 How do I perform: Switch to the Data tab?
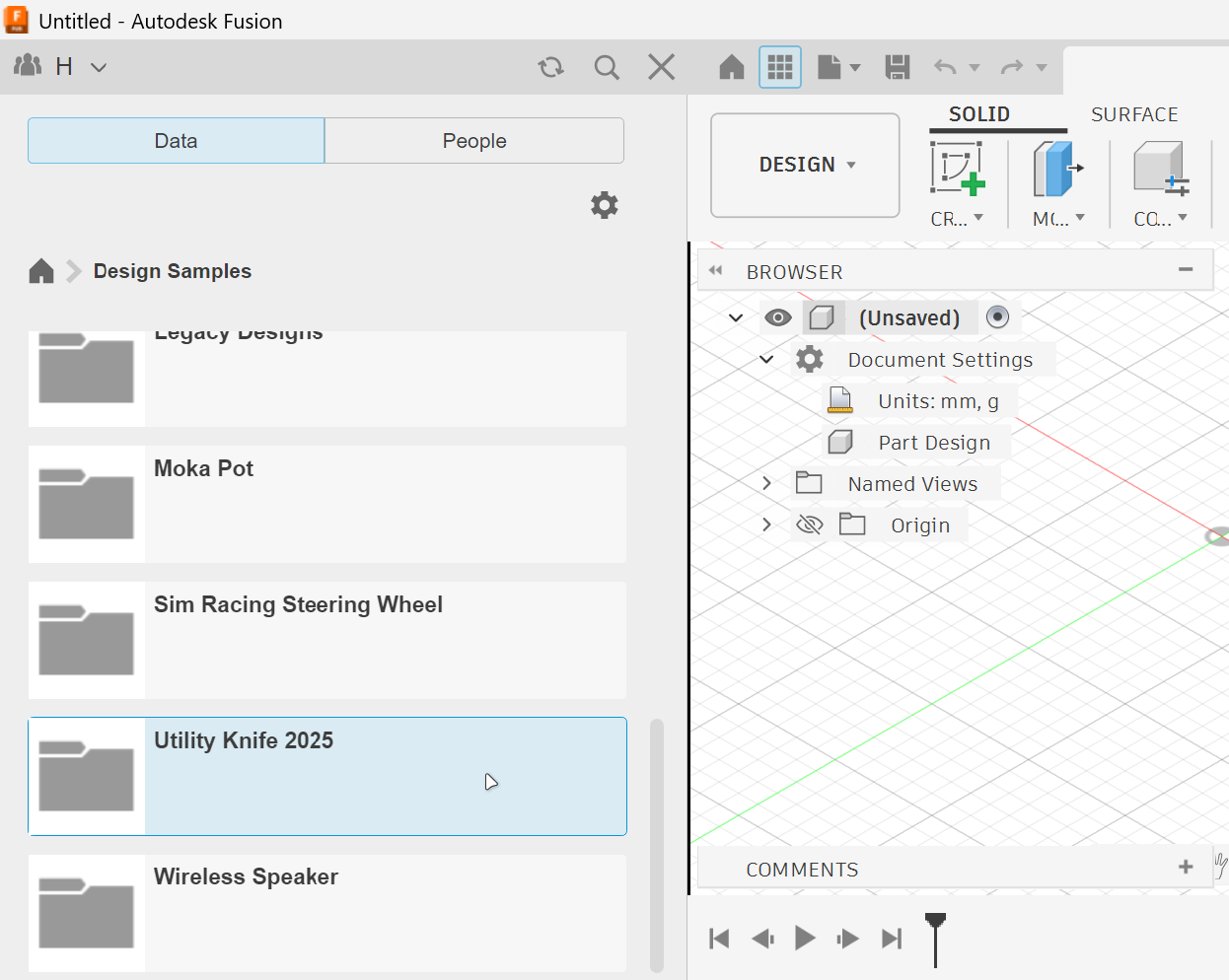(x=176, y=141)
